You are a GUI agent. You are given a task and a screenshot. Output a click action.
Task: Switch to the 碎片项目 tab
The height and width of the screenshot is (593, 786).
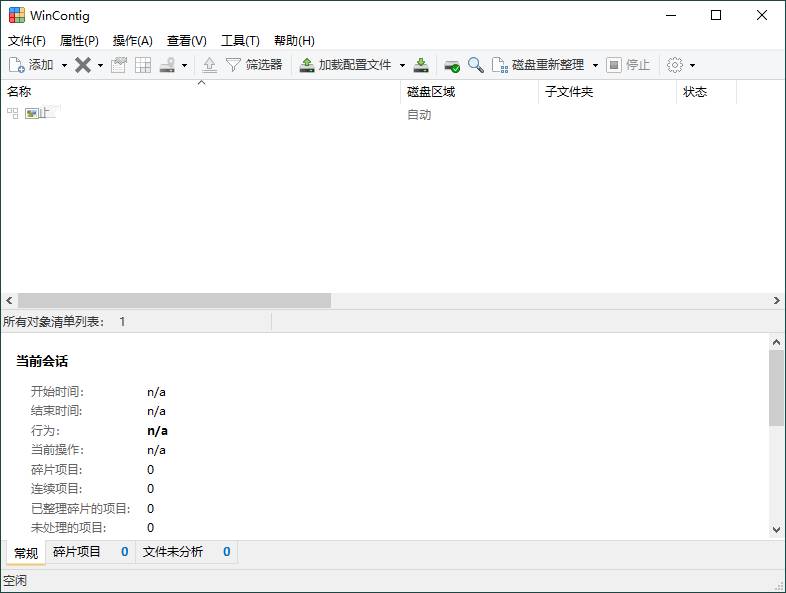coord(77,552)
